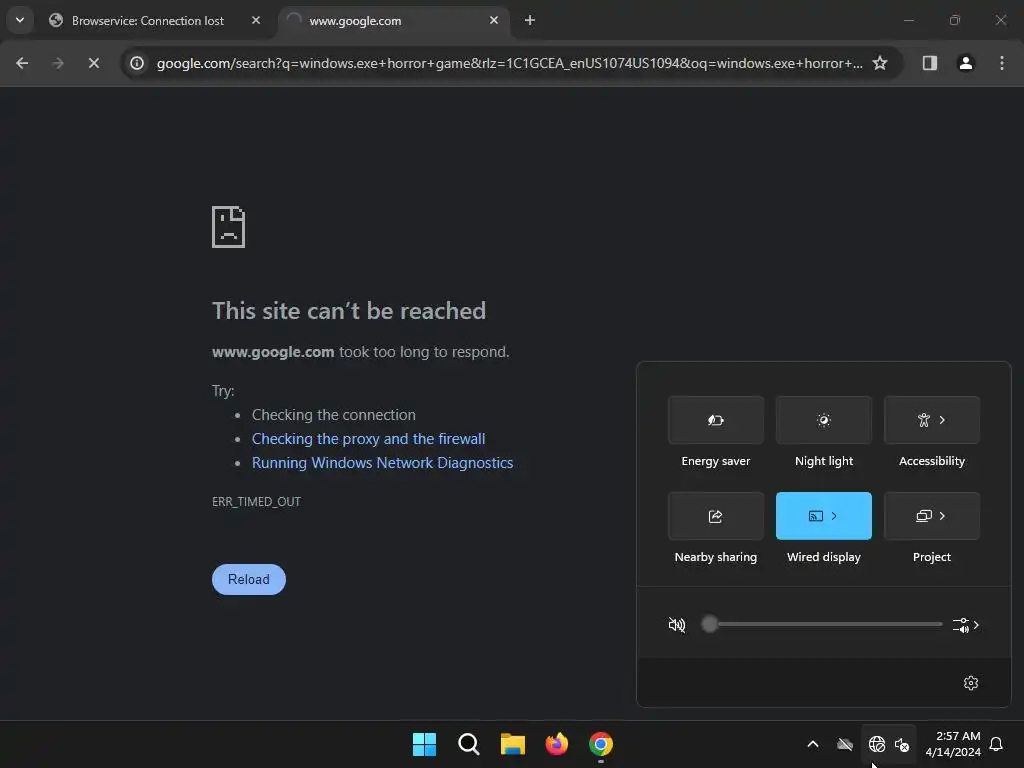Image resolution: width=1024 pixels, height=768 pixels.
Task: Adjust the volume slider handle
Action: [710, 624]
